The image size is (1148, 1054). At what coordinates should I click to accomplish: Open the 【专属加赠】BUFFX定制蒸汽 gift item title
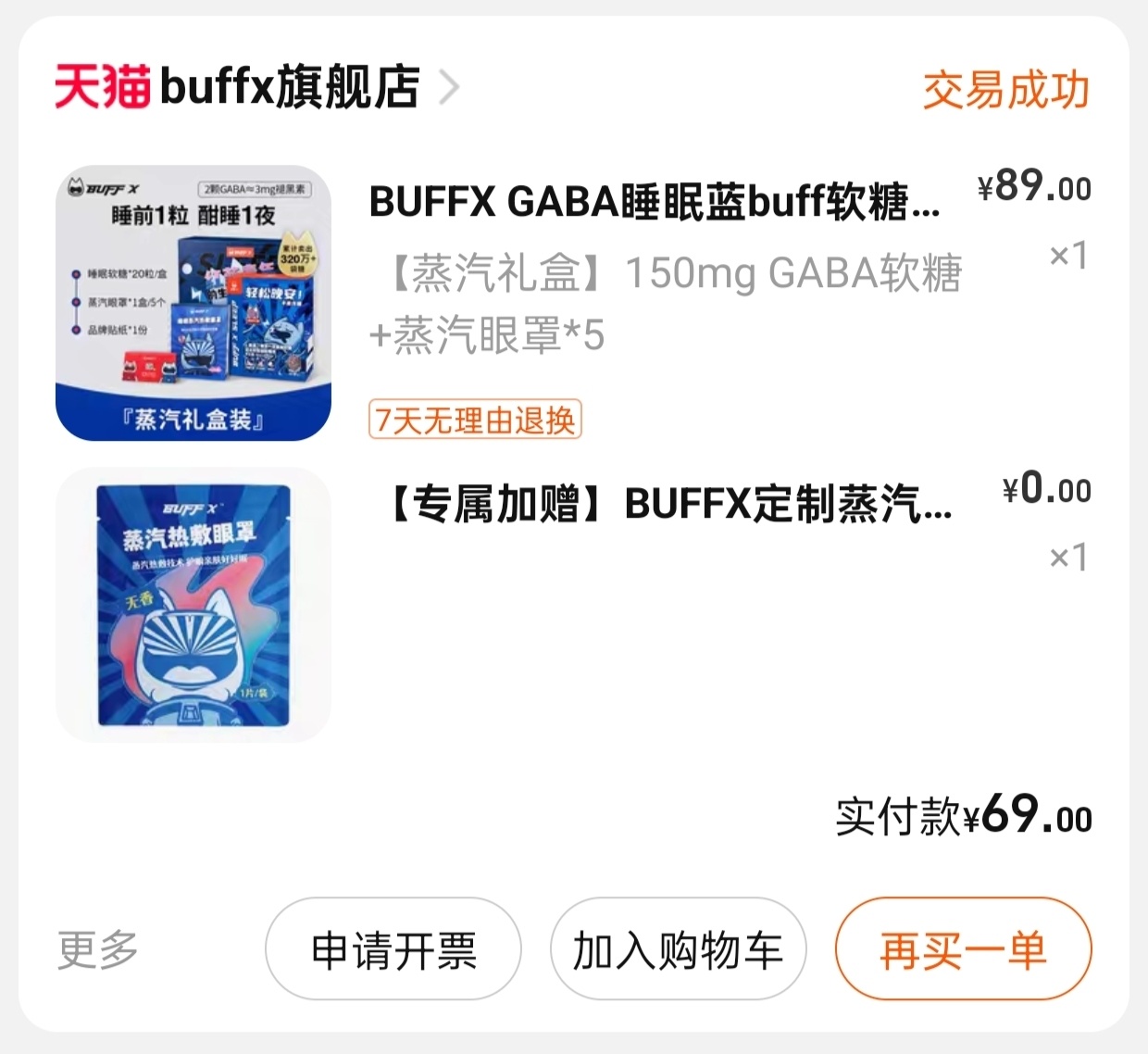pos(667,505)
